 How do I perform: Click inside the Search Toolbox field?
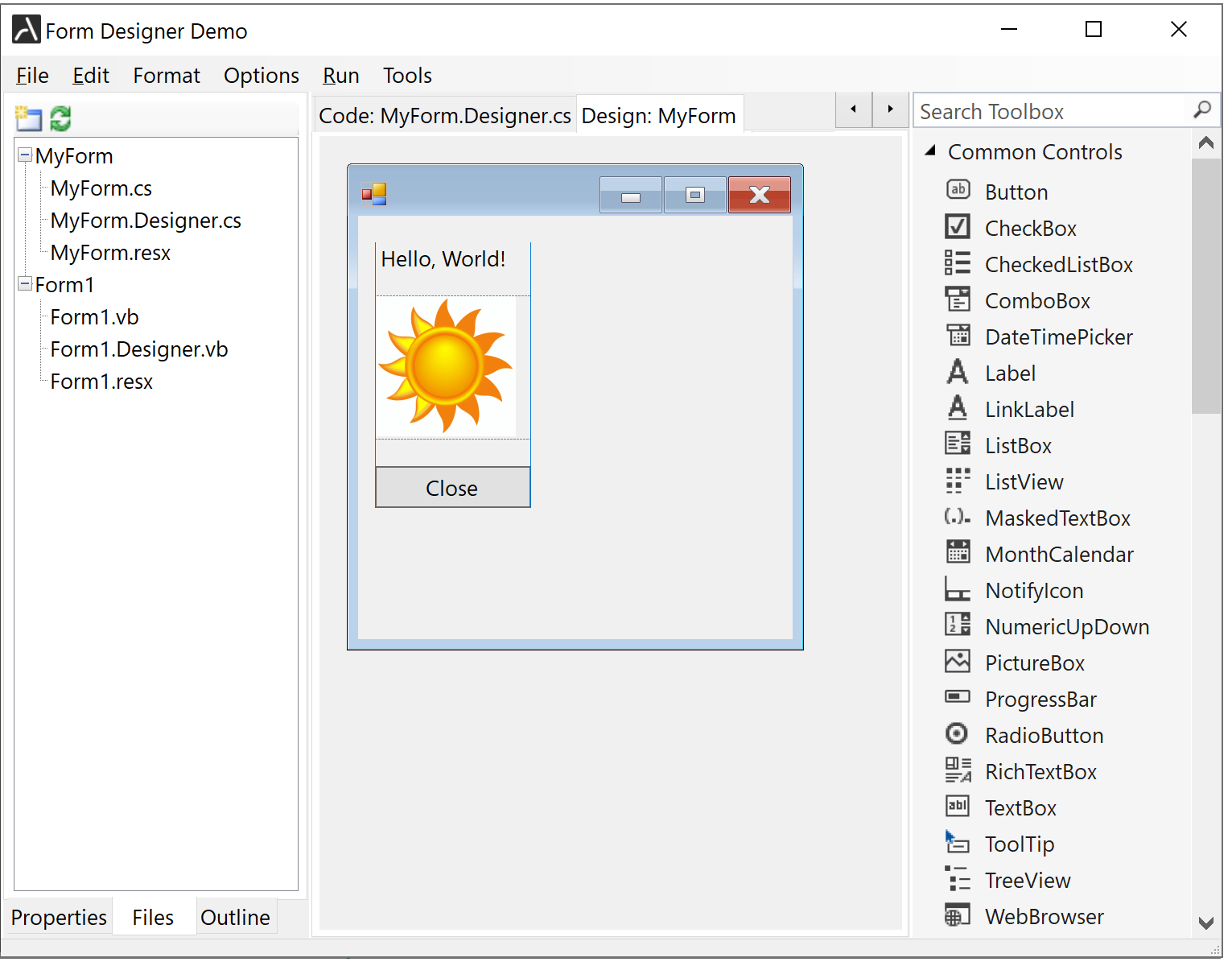coord(1046,110)
